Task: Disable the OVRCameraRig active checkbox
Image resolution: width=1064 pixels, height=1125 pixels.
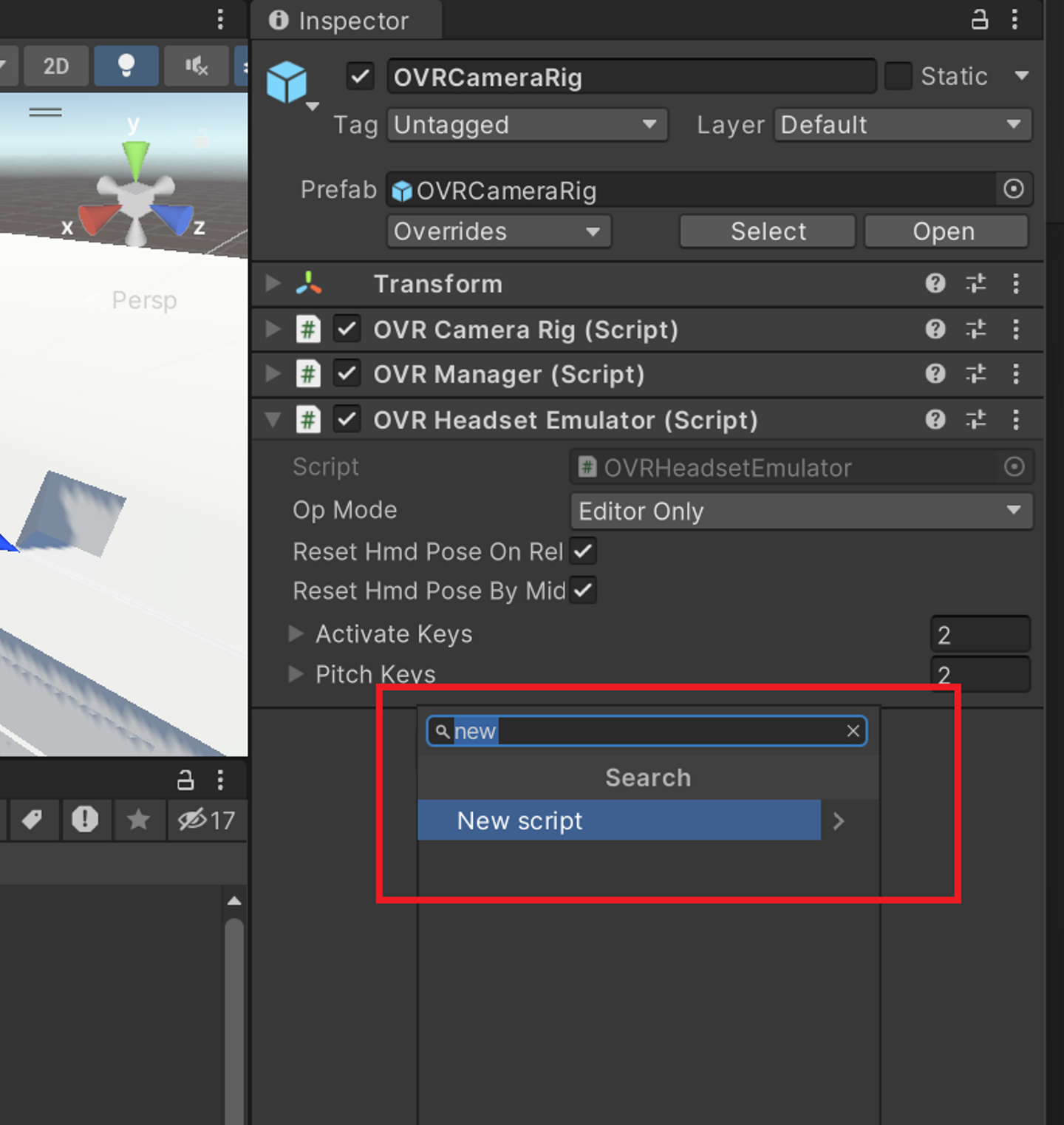Action: (361, 76)
